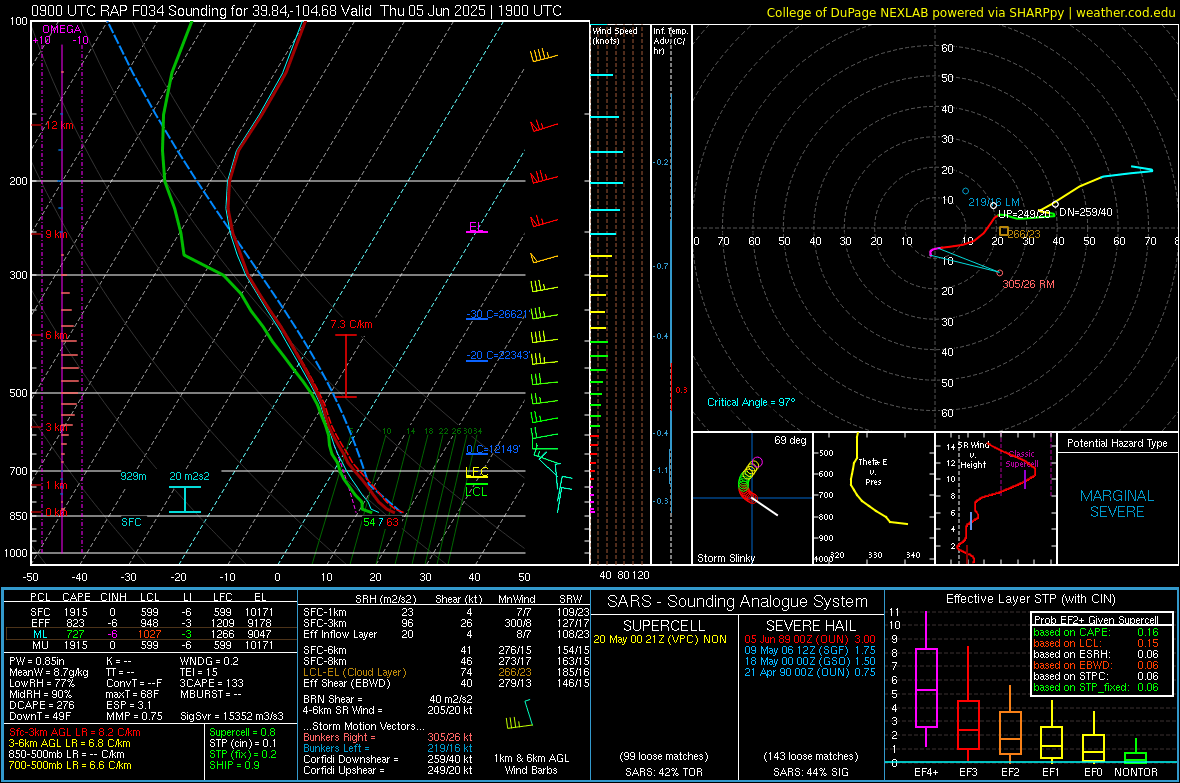
Task: Select the highlighted ML parcel row
Action: (151, 634)
